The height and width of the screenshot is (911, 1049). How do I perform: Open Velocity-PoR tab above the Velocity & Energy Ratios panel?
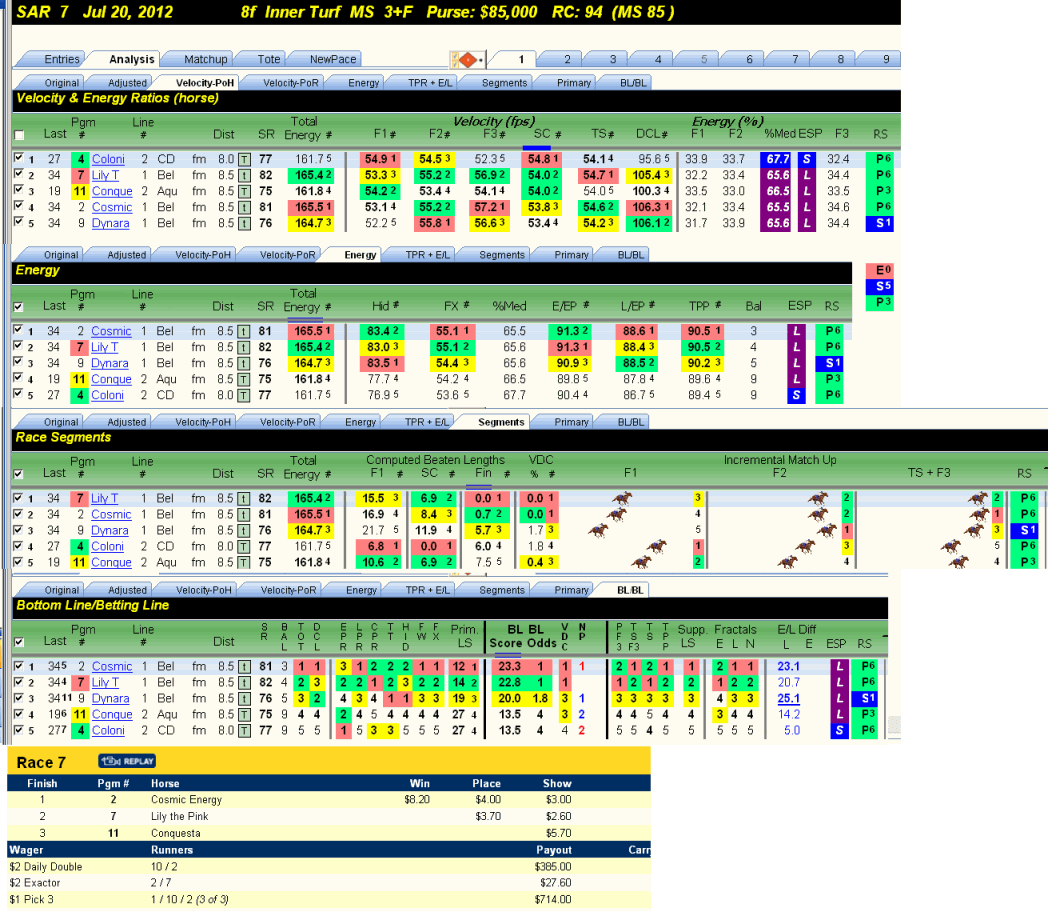[290, 83]
